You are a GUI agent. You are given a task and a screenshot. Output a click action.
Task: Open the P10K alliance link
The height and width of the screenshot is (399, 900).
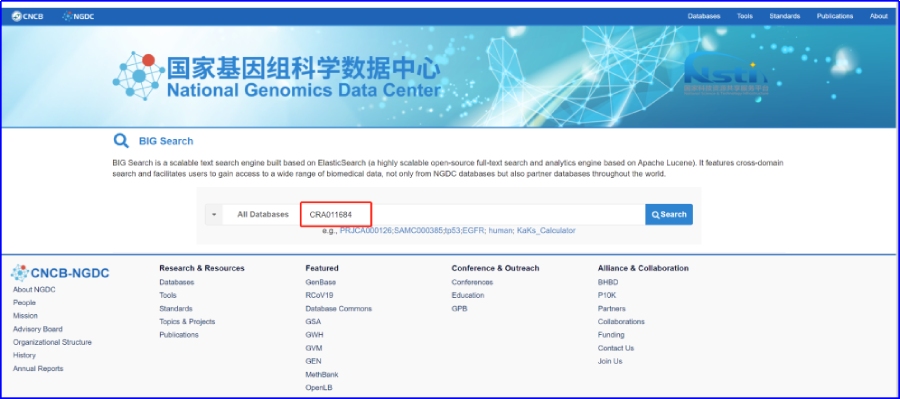click(607, 295)
